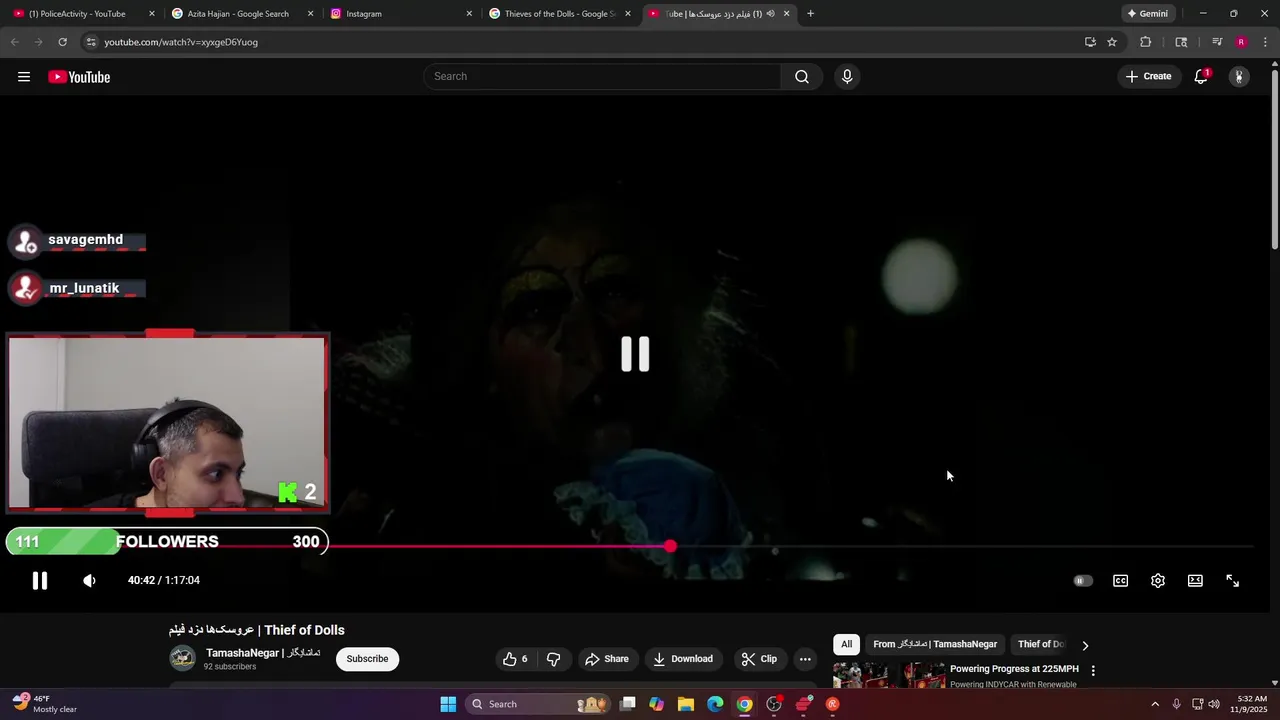Click the address bar URL
Viewport: 1280px width, 720px height.
[x=181, y=42]
